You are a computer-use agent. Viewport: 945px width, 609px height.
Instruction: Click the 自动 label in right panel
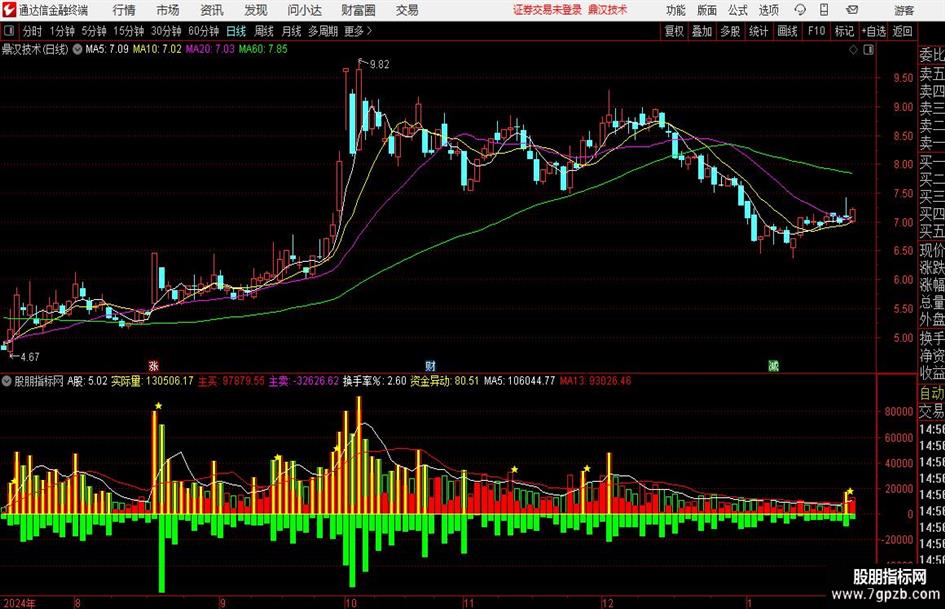click(x=932, y=393)
